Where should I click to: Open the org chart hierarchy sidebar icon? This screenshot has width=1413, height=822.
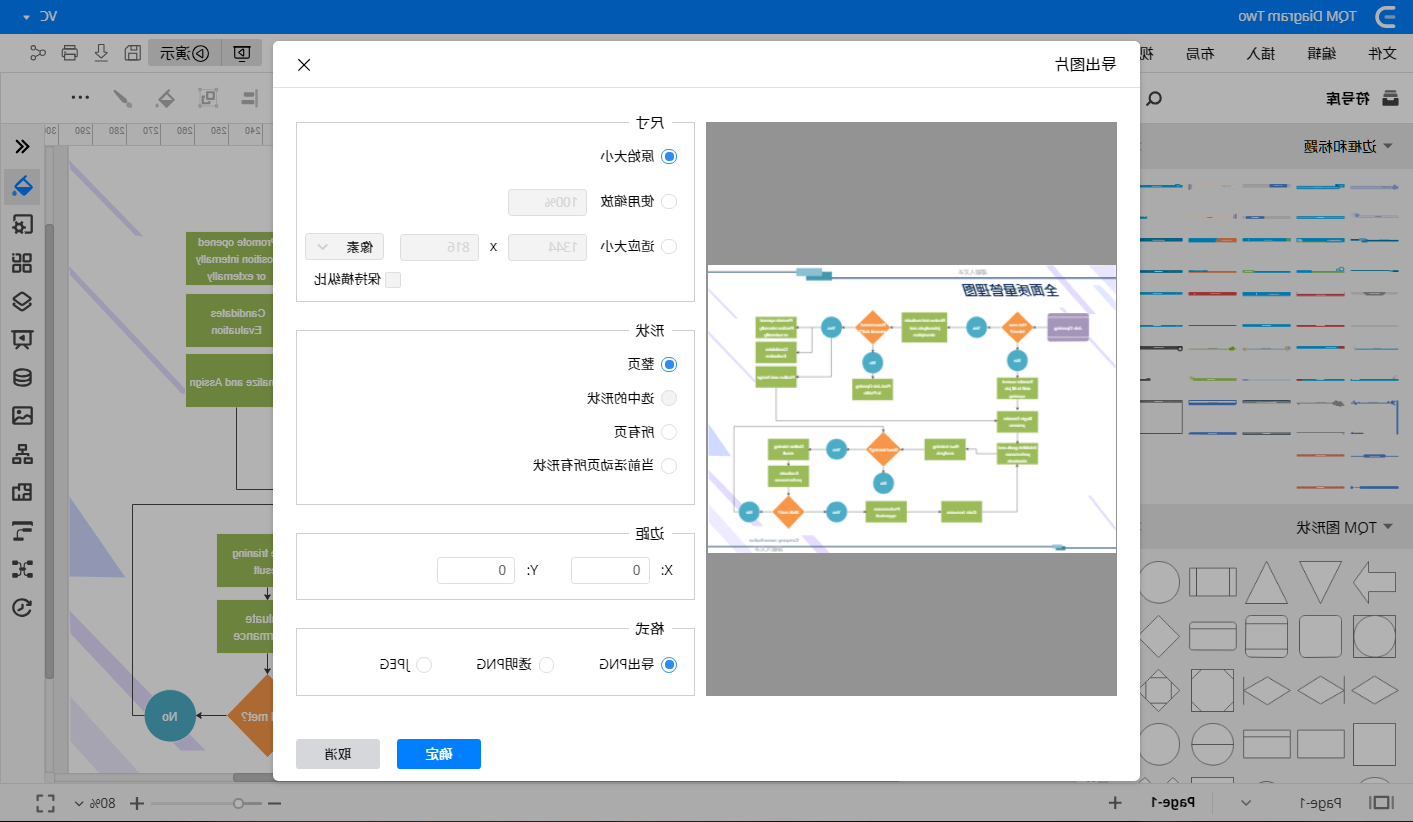tap(22, 455)
